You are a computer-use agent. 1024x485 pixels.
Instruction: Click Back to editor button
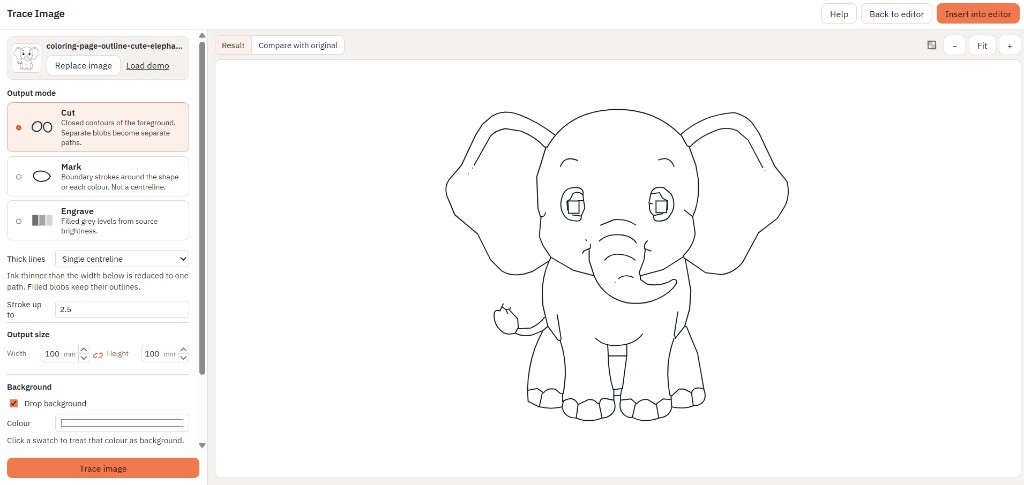[x=896, y=14]
